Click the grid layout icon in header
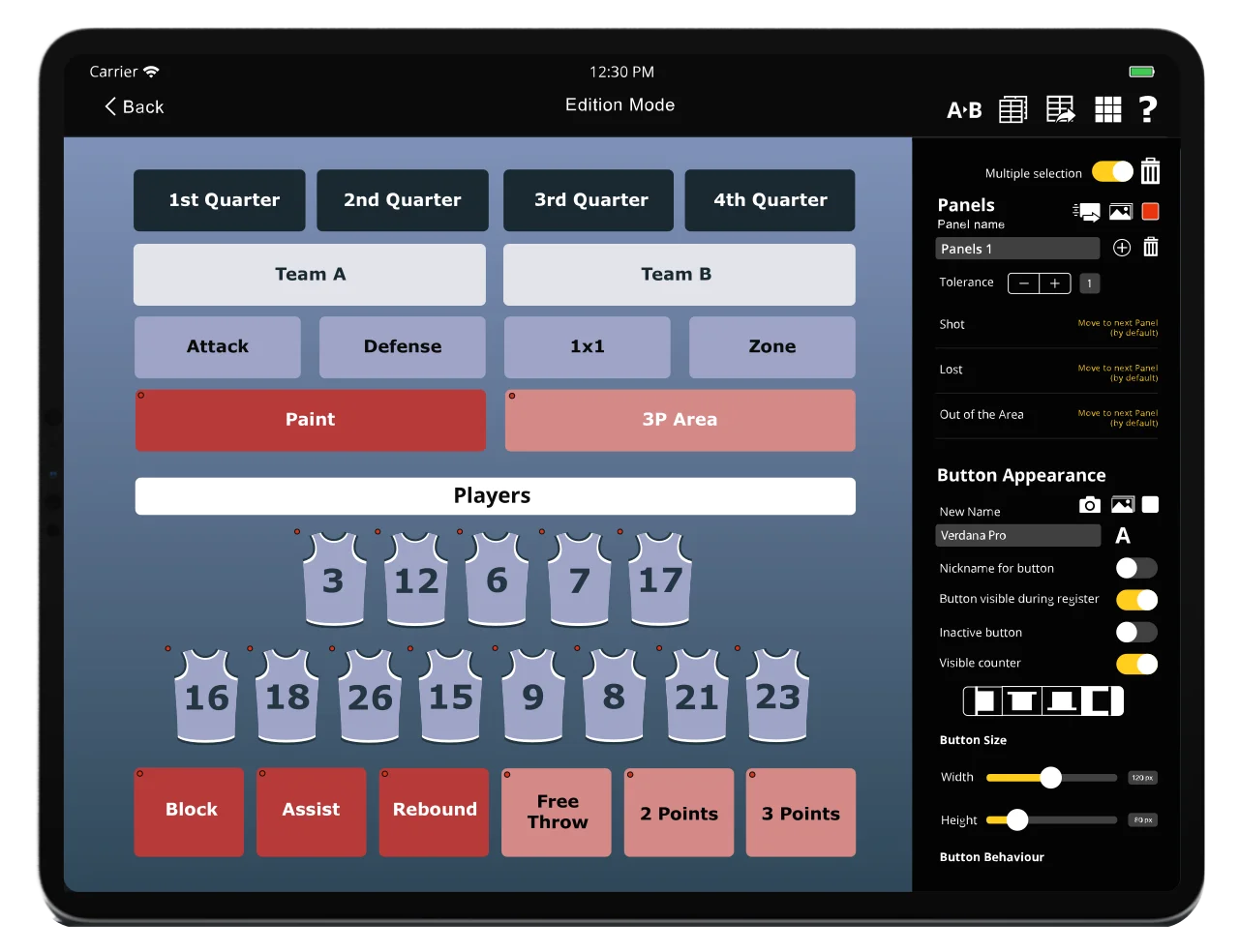This screenshot has width=1239, height=952. [x=1107, y=109]
